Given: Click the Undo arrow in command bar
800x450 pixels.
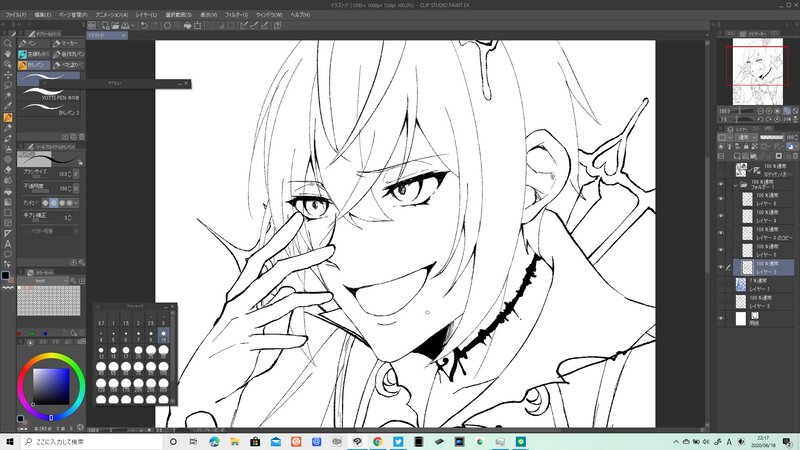Looking at the screenshot, I should 144,26.
